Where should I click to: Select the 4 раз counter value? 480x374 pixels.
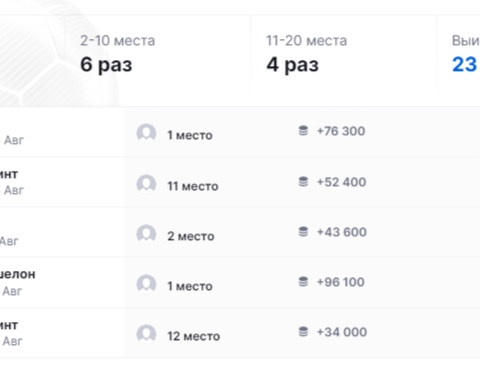coord(292,65)
